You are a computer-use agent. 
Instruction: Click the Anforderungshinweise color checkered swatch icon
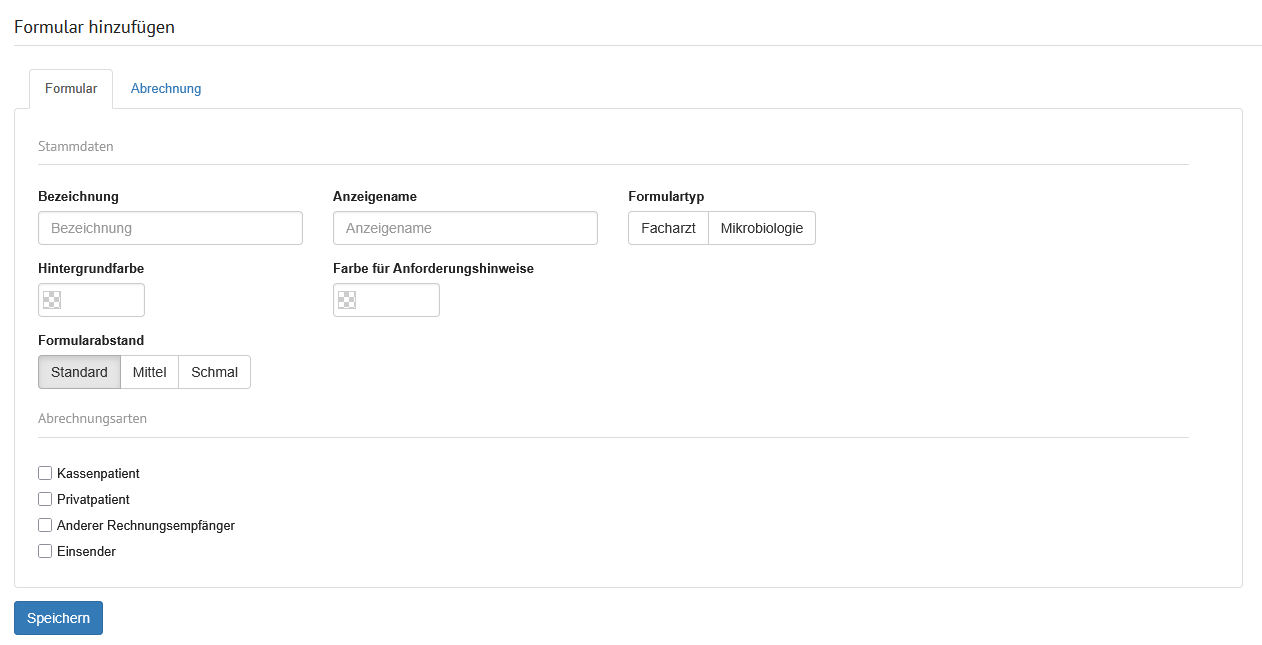coord(347,299)
